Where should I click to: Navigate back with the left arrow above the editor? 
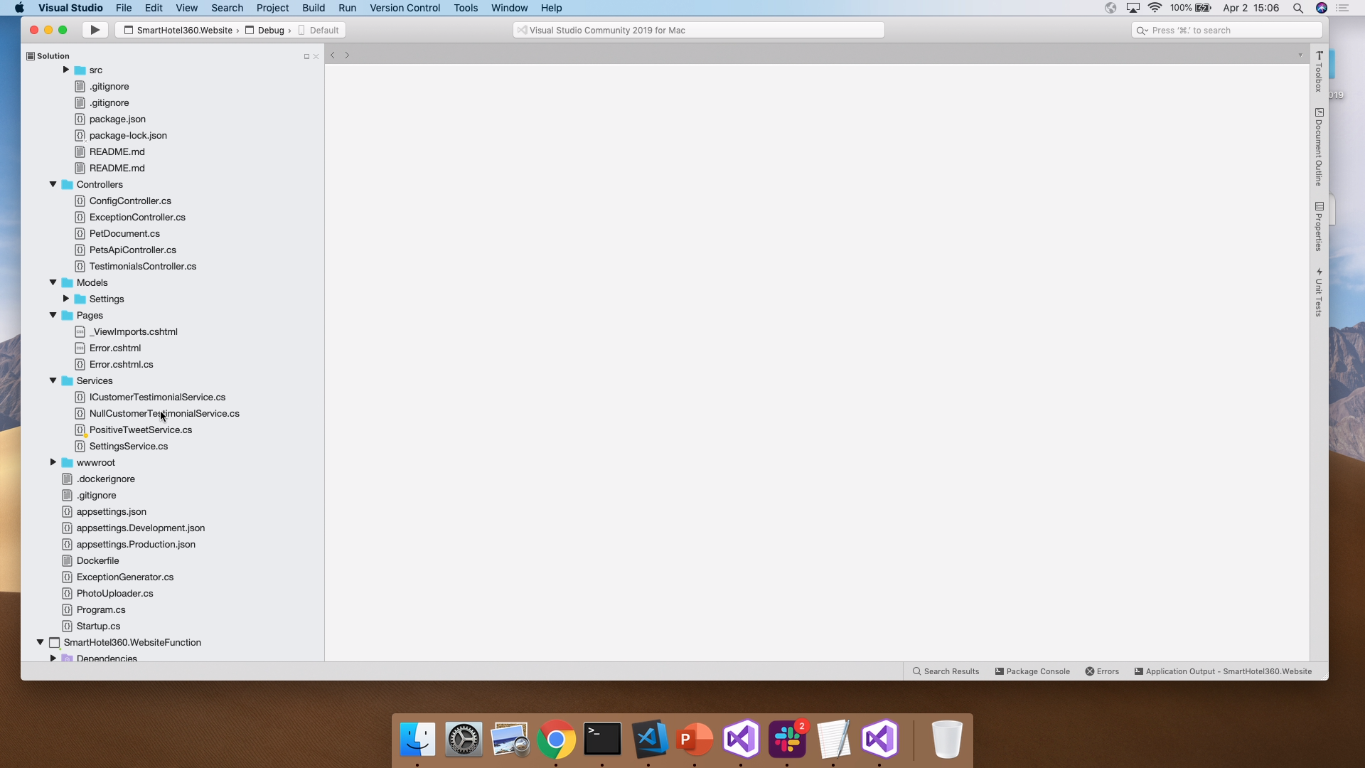point(333,55)
